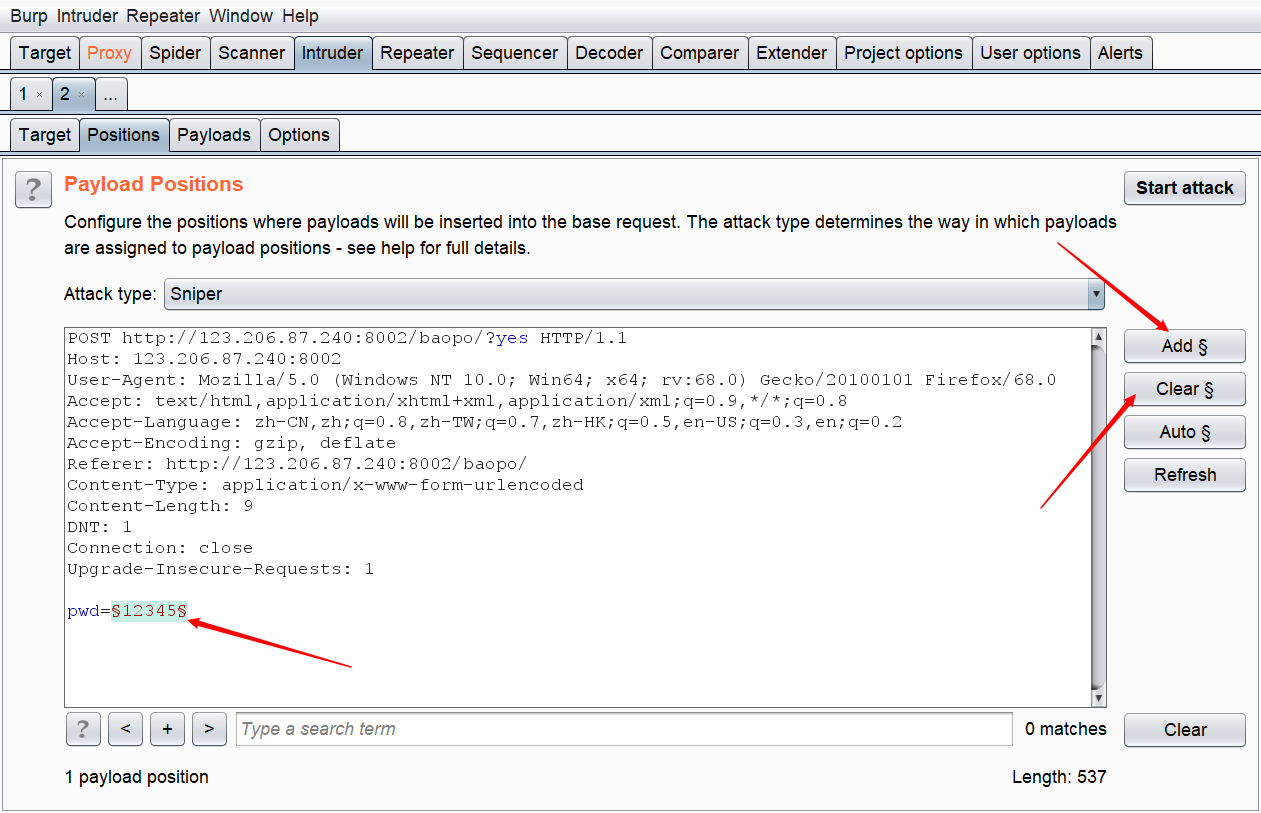Open the Help menu
The width and height of the screenshot is (1261, 813).
coord(300,16)
